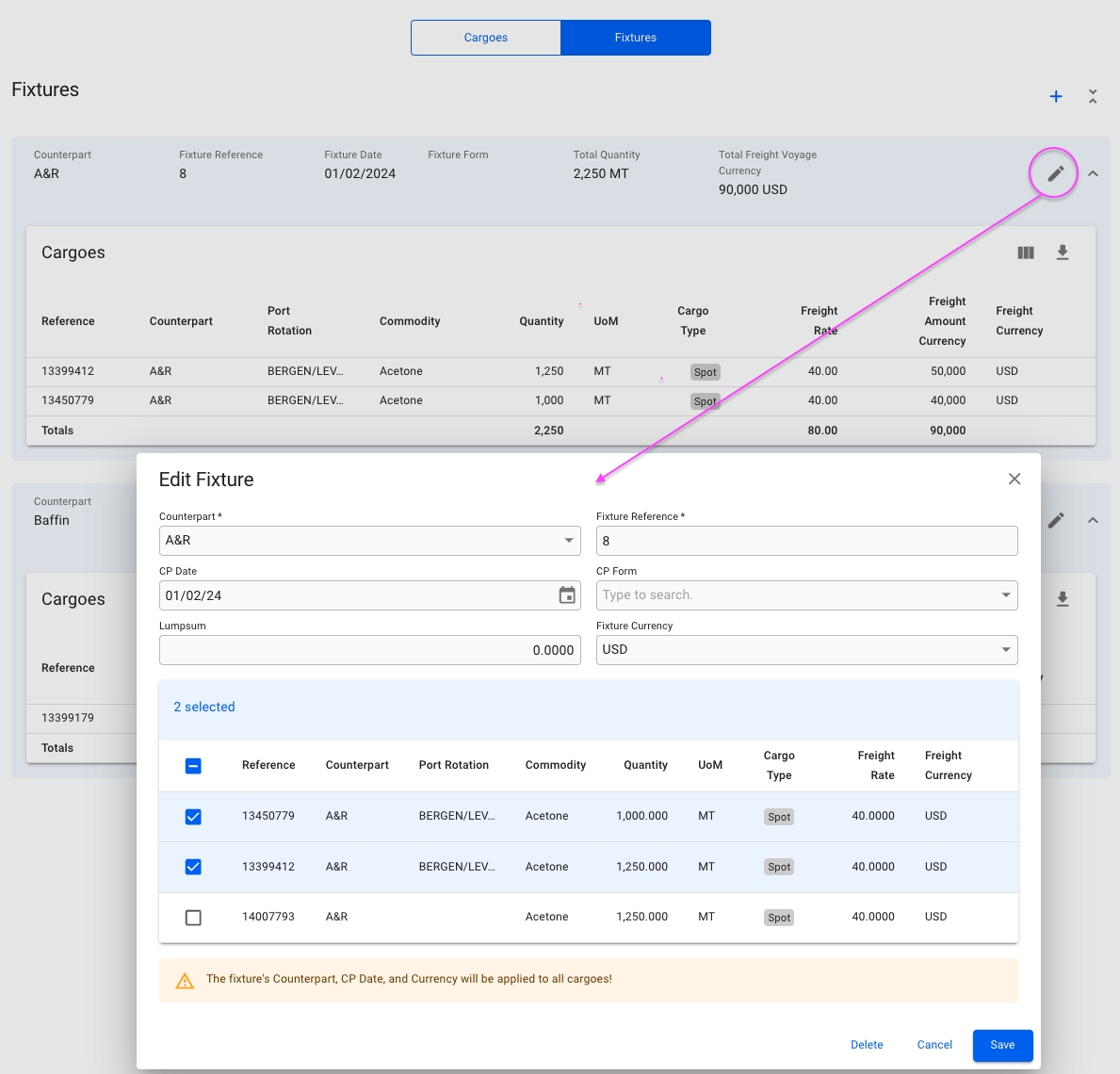Click the pencil edit icon for A&R fixture

(1055, 173)
